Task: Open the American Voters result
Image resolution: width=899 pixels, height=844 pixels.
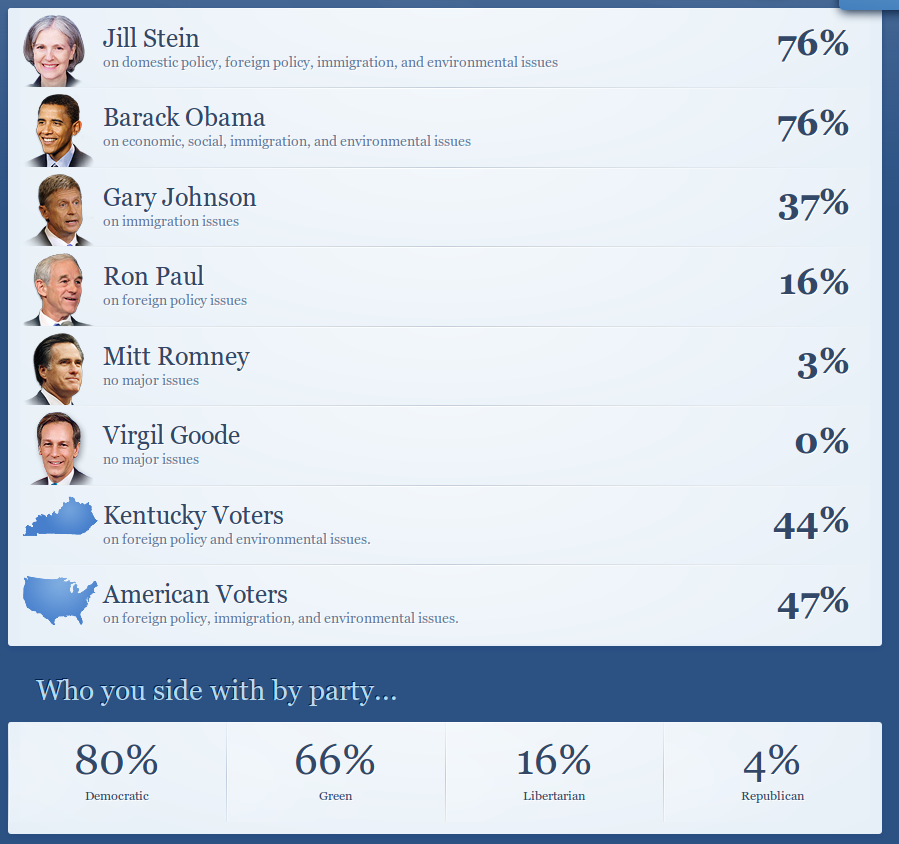Action: pyautogui.click(x=195, y=595)
